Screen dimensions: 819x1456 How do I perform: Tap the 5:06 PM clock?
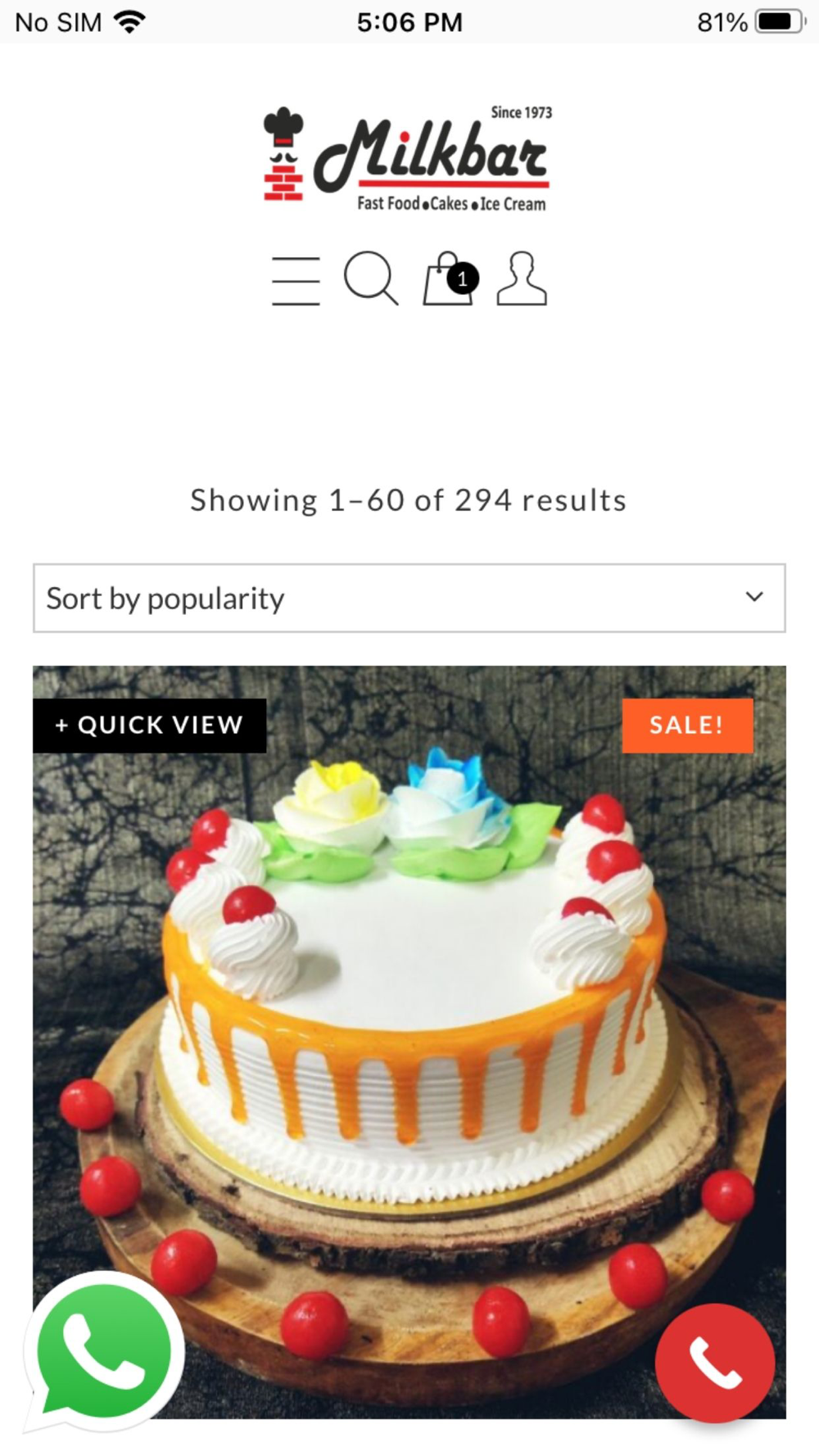(x=409, y=22)
